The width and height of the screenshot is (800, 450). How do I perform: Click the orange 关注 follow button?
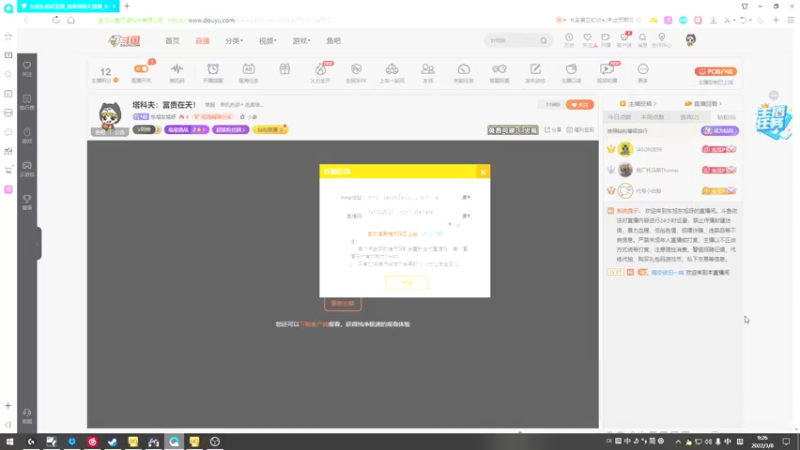[580, 105]
